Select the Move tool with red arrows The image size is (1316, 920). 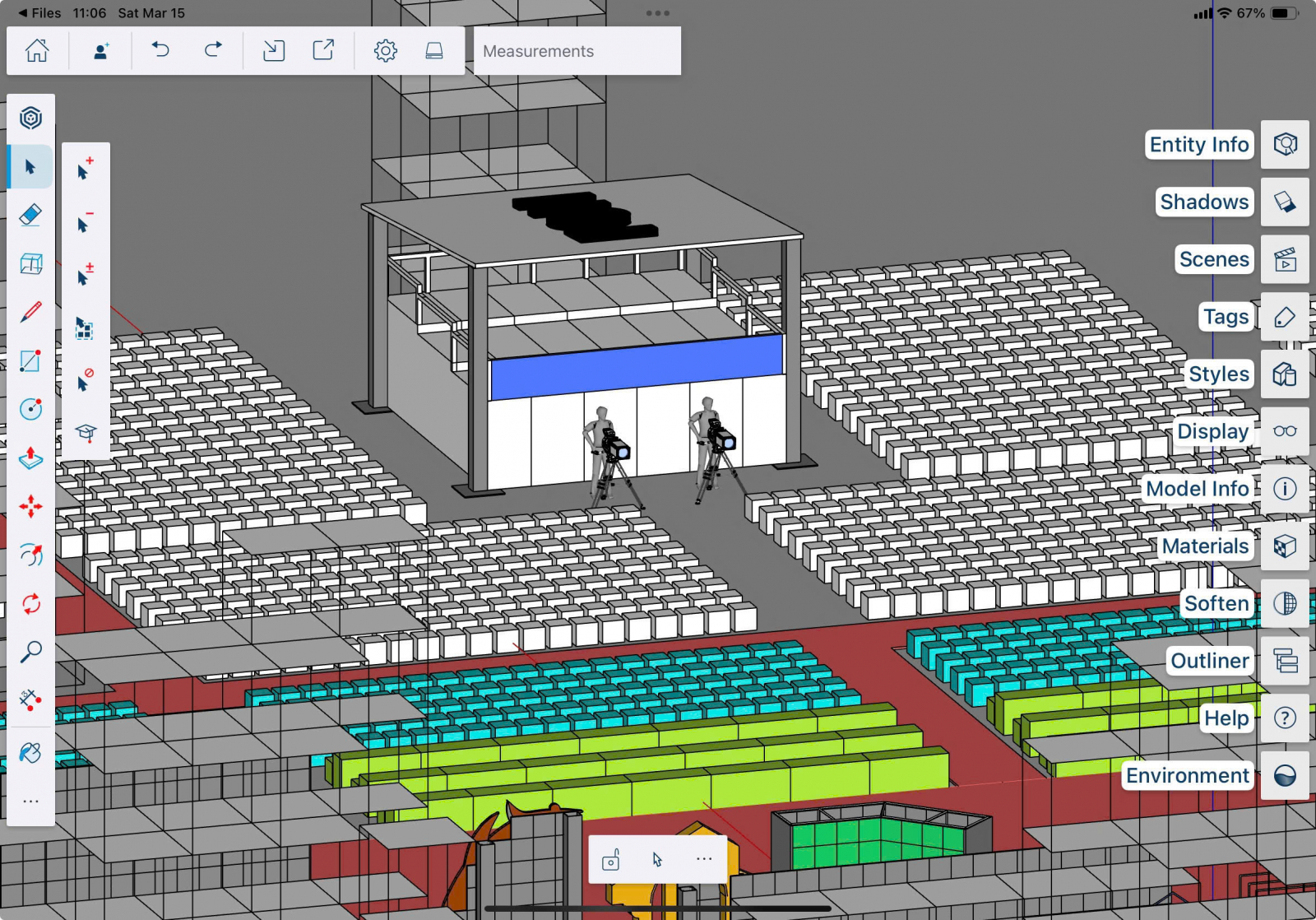pos(30,506)
